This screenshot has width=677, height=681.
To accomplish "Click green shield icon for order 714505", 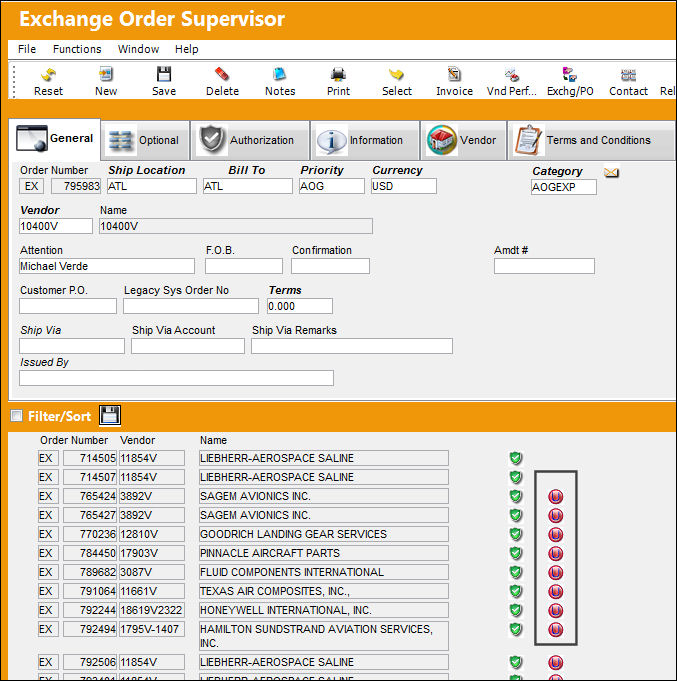I will point(515,458).
